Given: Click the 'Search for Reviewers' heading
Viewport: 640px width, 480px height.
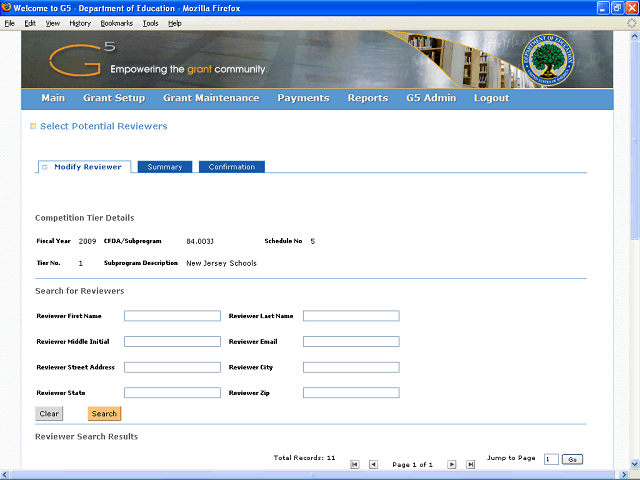Looking at the screenshot, I should tap(80, 291).
